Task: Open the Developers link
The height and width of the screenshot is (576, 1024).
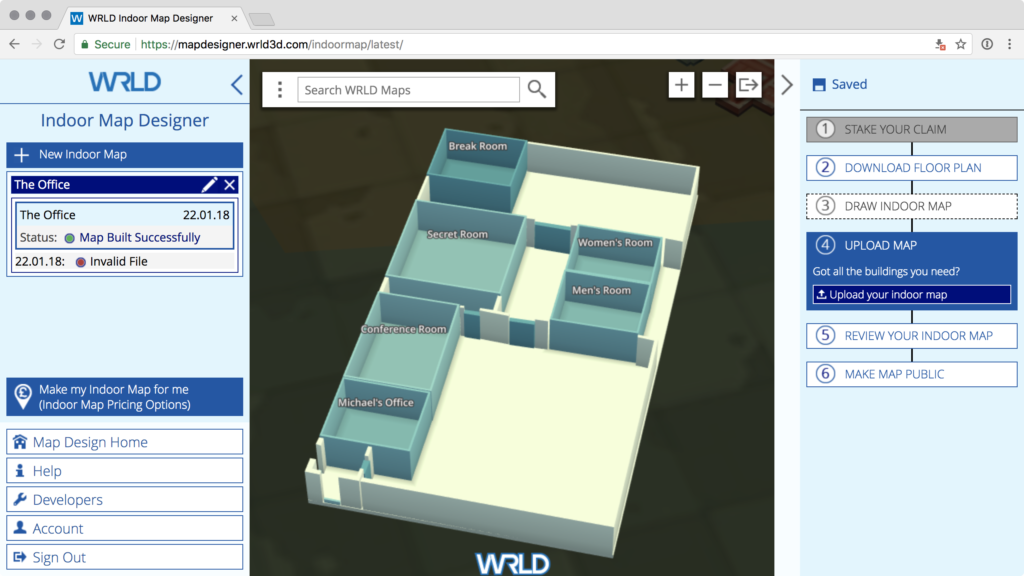Action: [125, 500]
